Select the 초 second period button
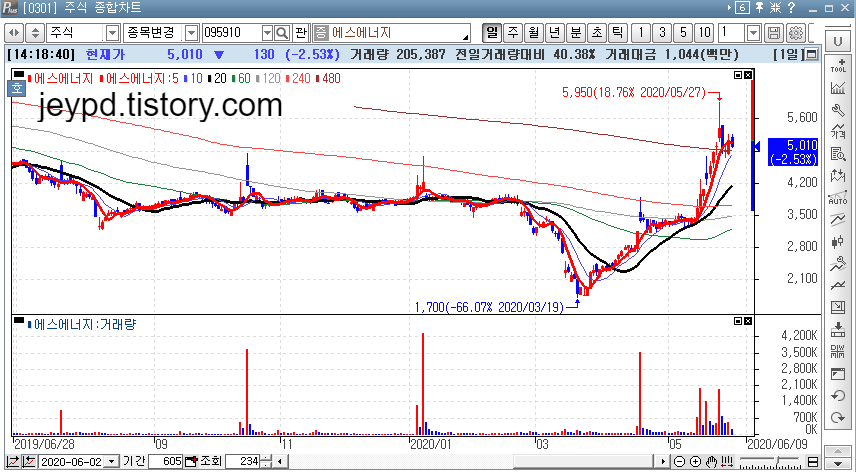Image resolution: width=856 pixels, height=472 pixels. 596,33
